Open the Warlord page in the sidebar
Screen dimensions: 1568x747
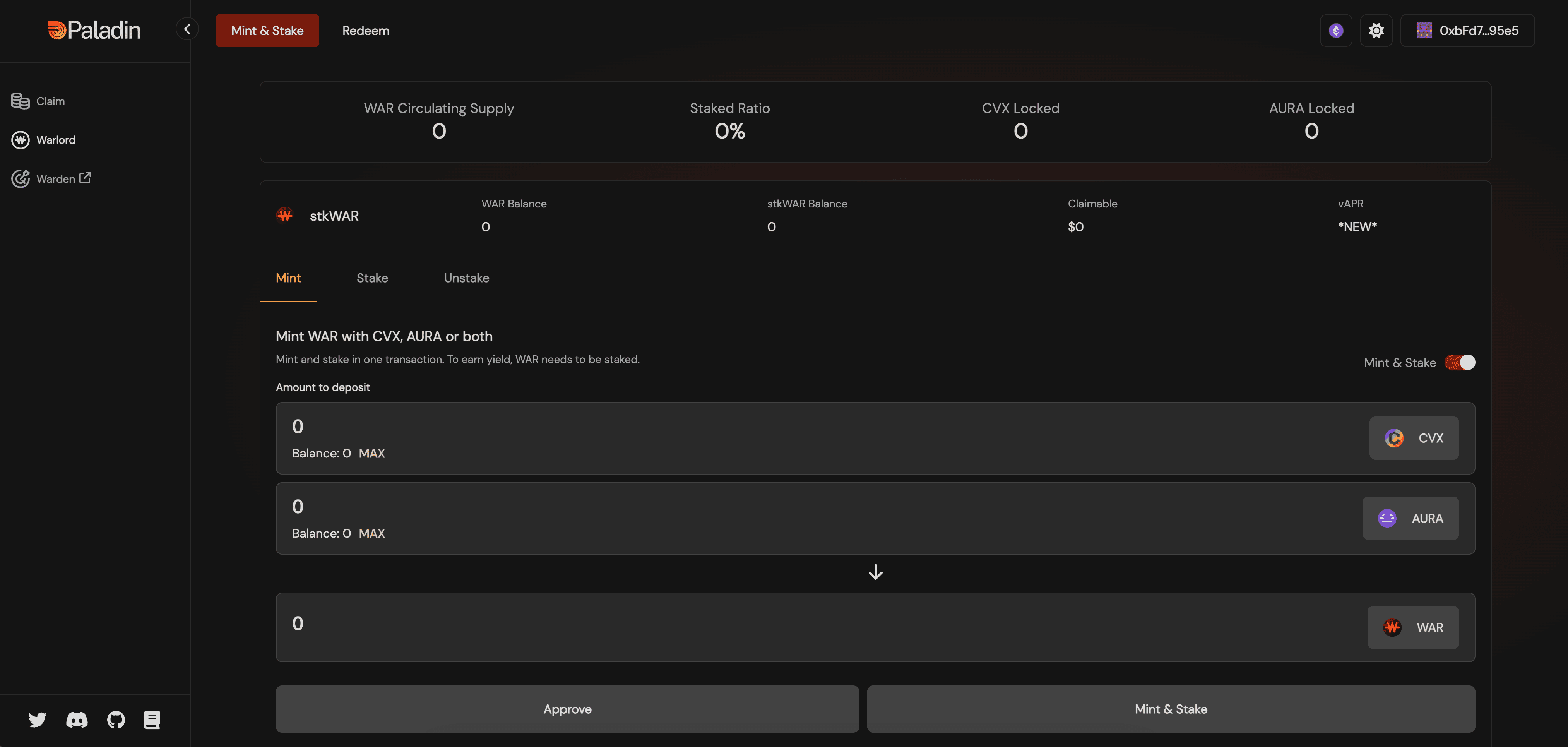[x=43, y=140]
